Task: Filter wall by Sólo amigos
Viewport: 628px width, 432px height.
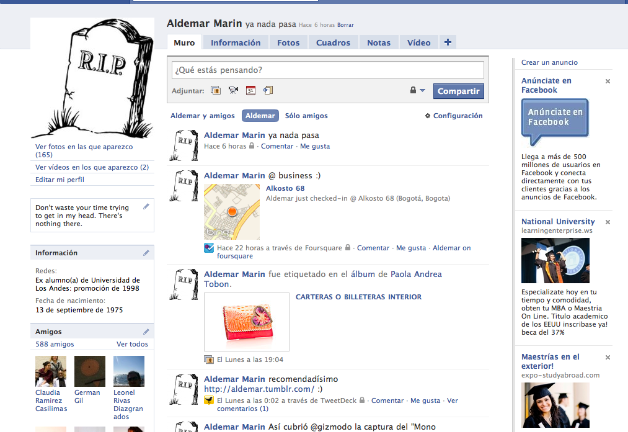Action: coord(306,116)
